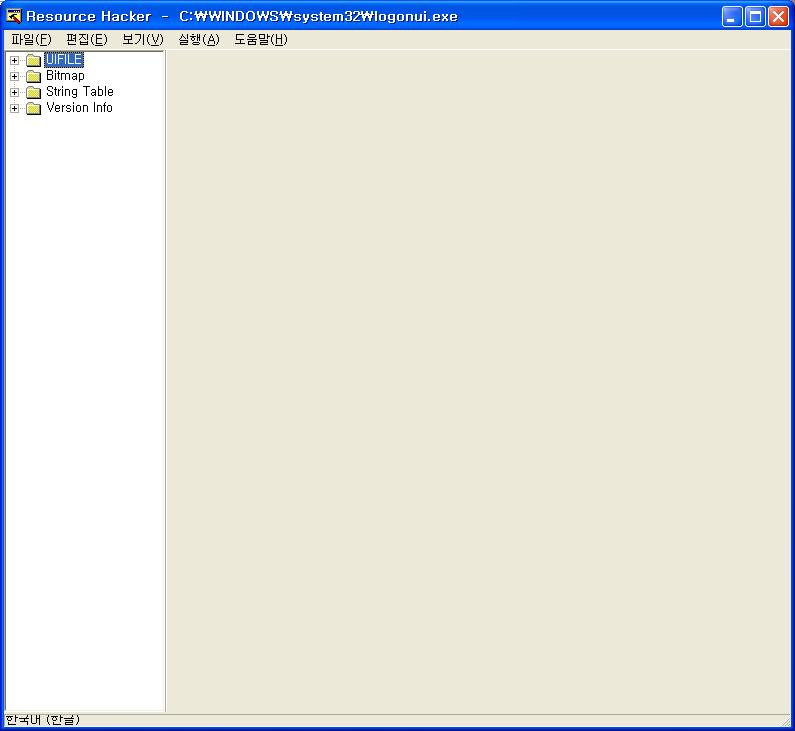Viewport: 795px width, 731px height.
Task: Select the Version Info tree label
Action: click(79, 108)
